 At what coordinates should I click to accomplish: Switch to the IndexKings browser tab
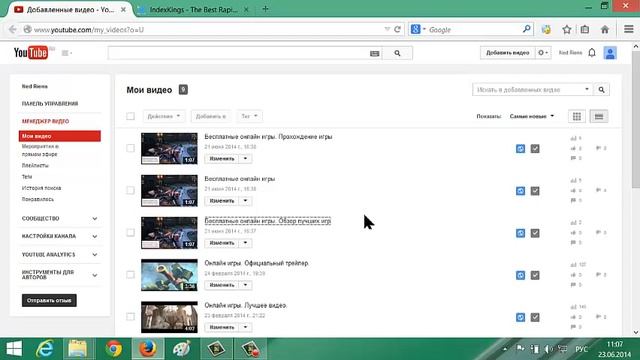[x=193, y=9]
